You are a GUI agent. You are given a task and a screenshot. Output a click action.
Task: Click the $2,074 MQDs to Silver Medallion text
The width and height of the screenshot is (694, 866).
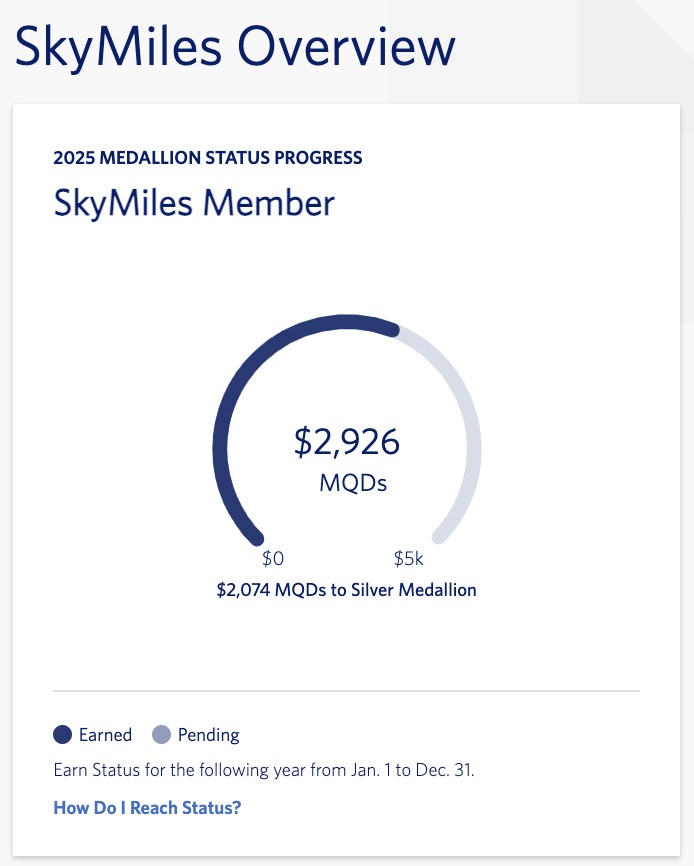[346, 590]
